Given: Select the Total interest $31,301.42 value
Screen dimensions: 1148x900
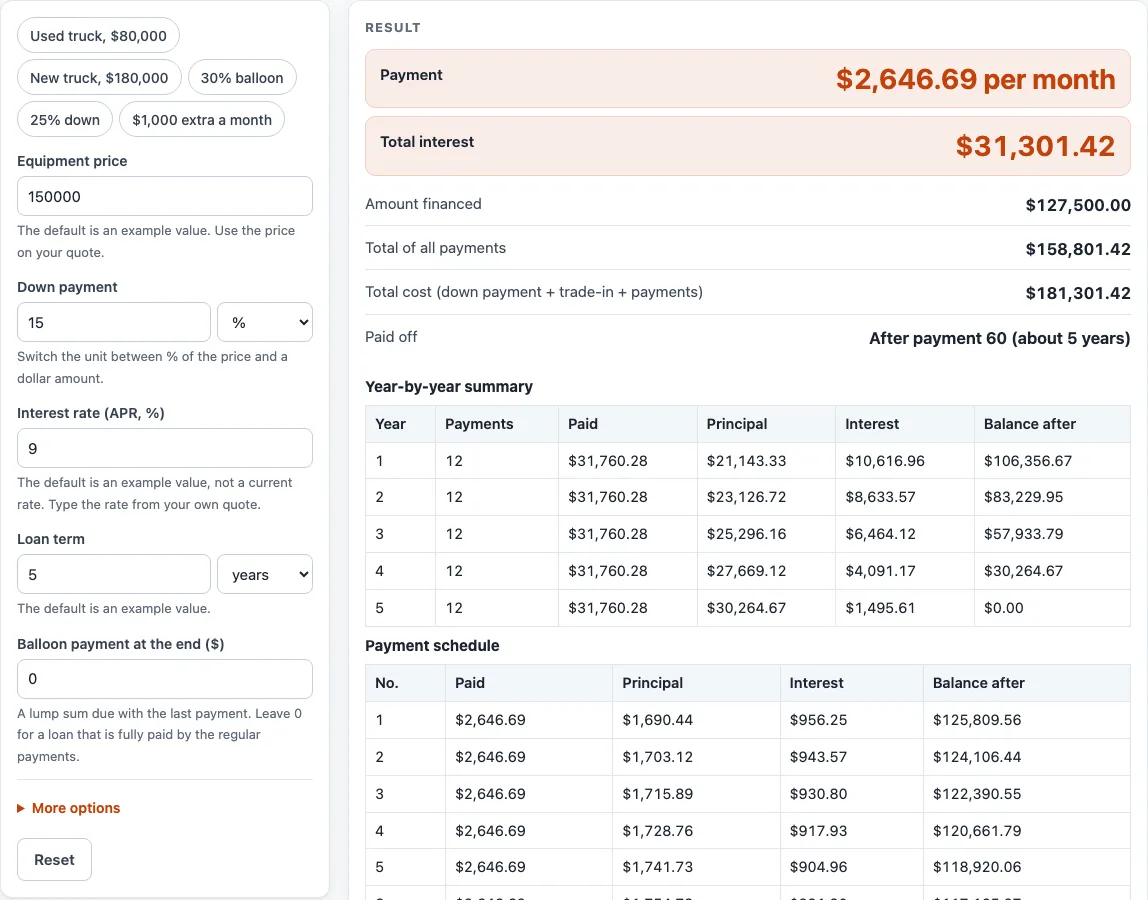Looking at the screenshot, I should point(1035,146).
